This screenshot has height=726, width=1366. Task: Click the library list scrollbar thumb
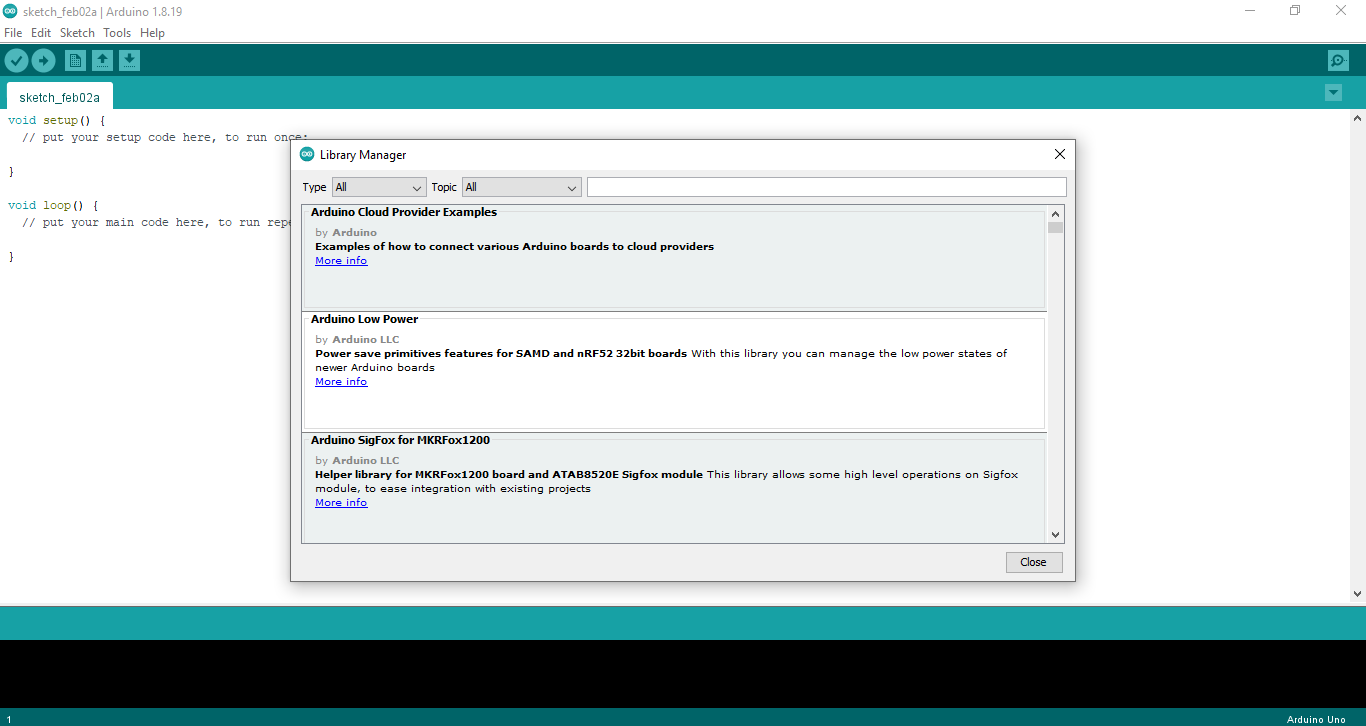tap(1056, 228)
